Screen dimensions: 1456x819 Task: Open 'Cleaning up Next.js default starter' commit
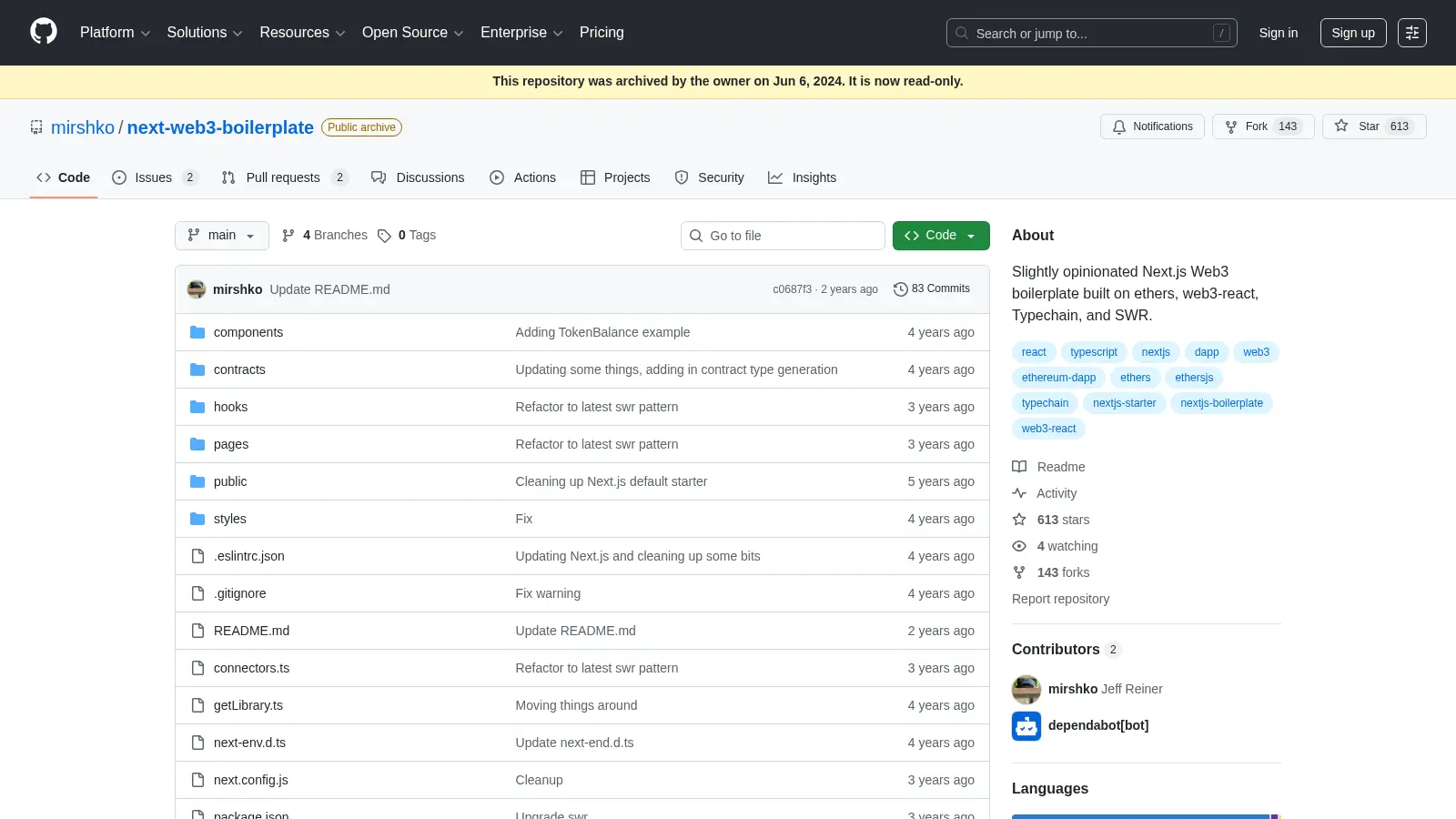tap(611, 481)
